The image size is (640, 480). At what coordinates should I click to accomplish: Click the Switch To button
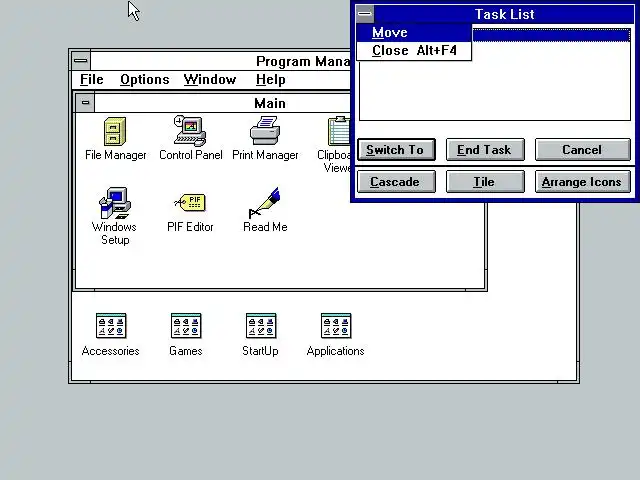point(396,150)
